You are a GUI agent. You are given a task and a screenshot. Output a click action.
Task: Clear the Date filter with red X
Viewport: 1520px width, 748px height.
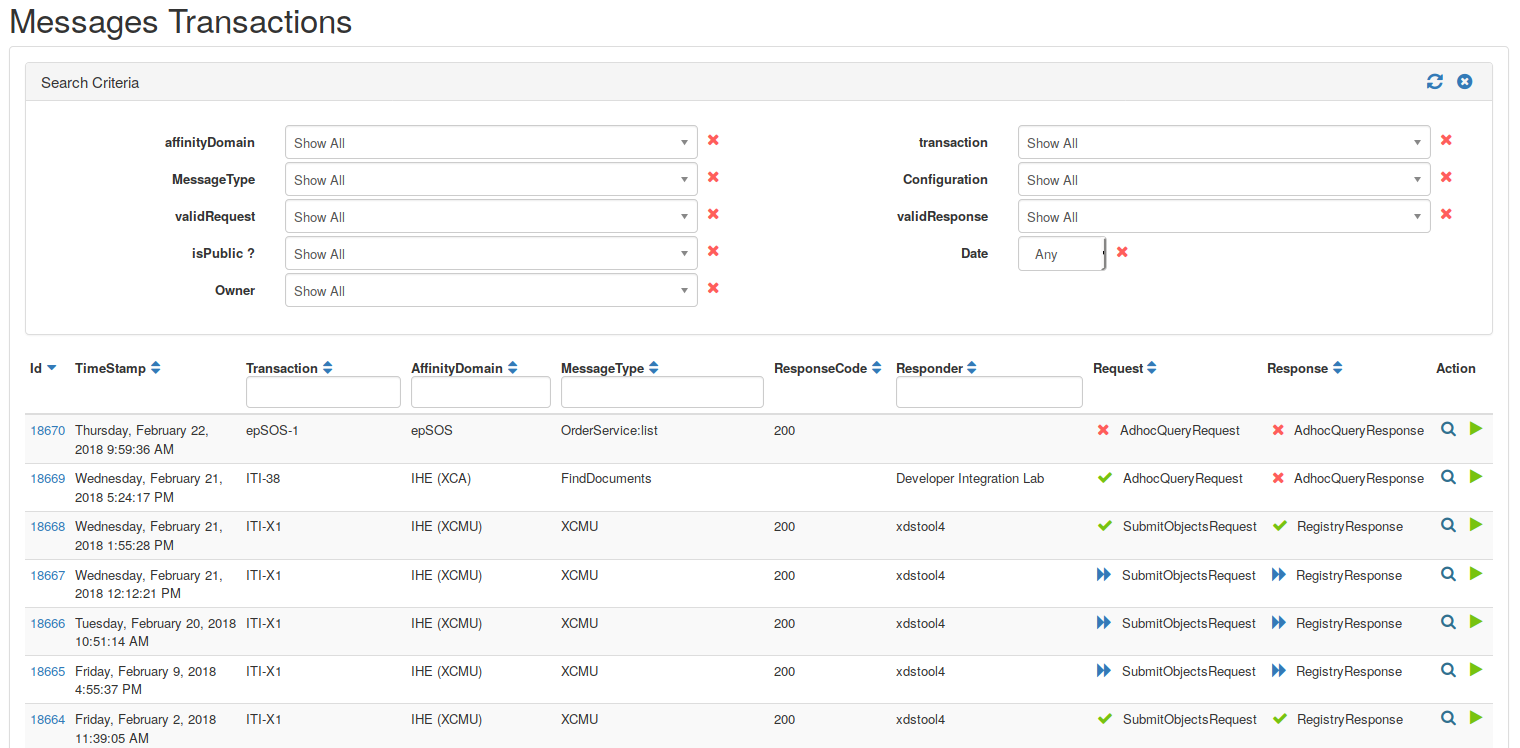[x=1122, y=252]
